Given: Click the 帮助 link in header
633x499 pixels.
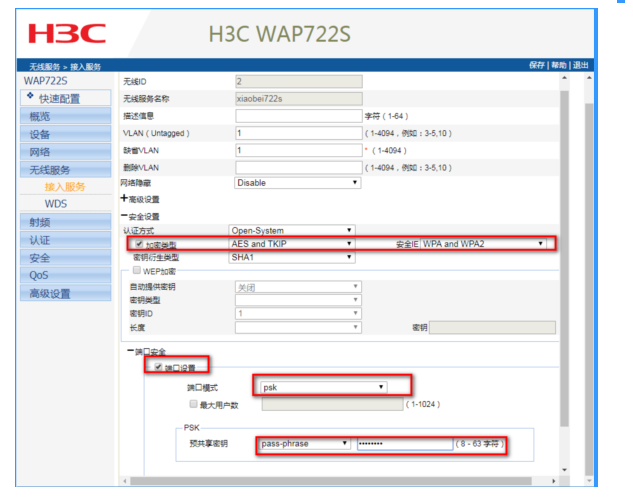Looking at the screenshot, I should [559, 65].
